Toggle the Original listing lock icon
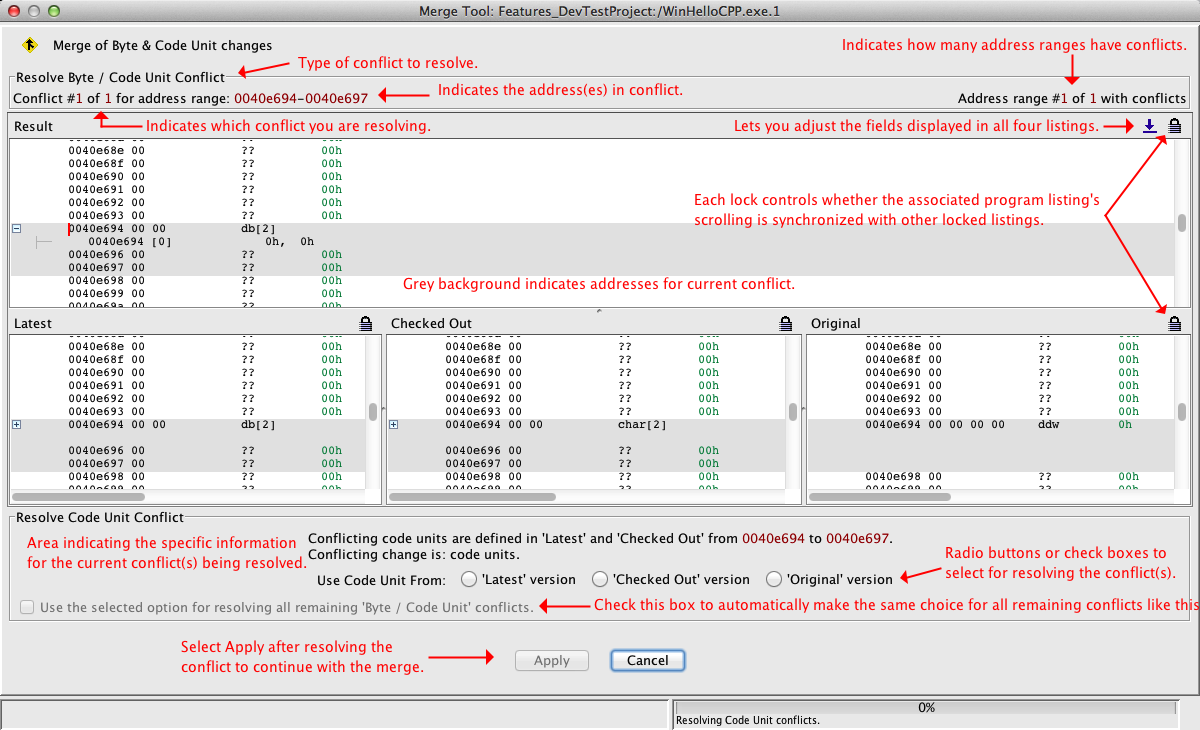 (1174, 323)
